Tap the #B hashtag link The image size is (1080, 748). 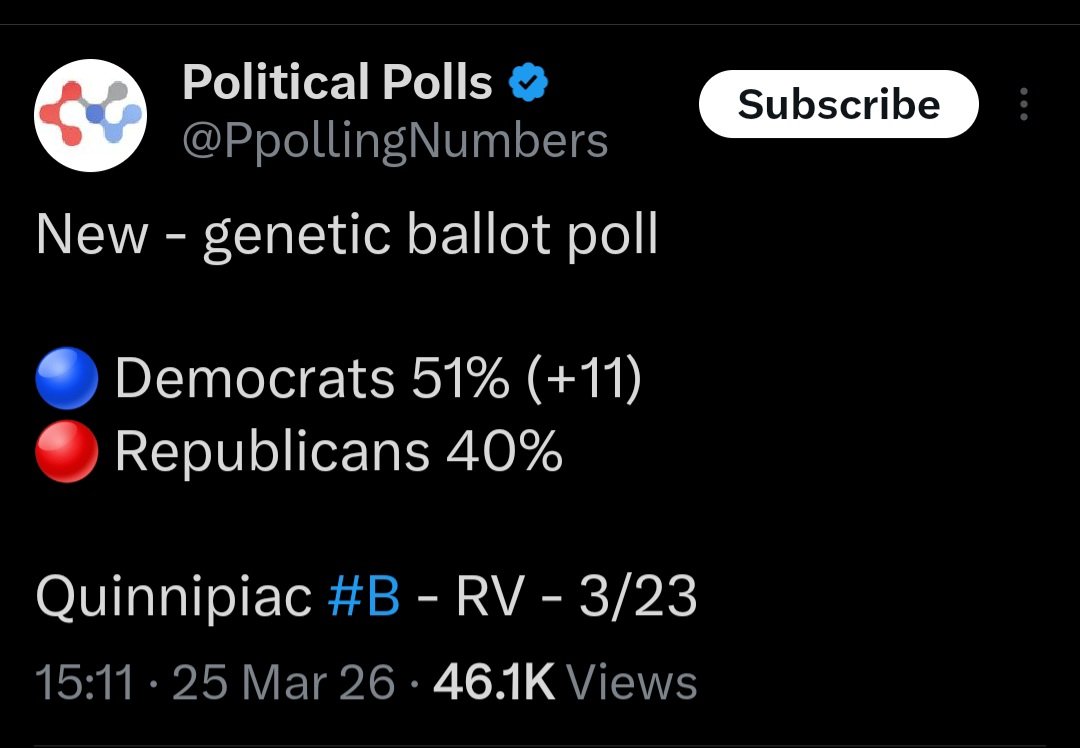(364, 598)
